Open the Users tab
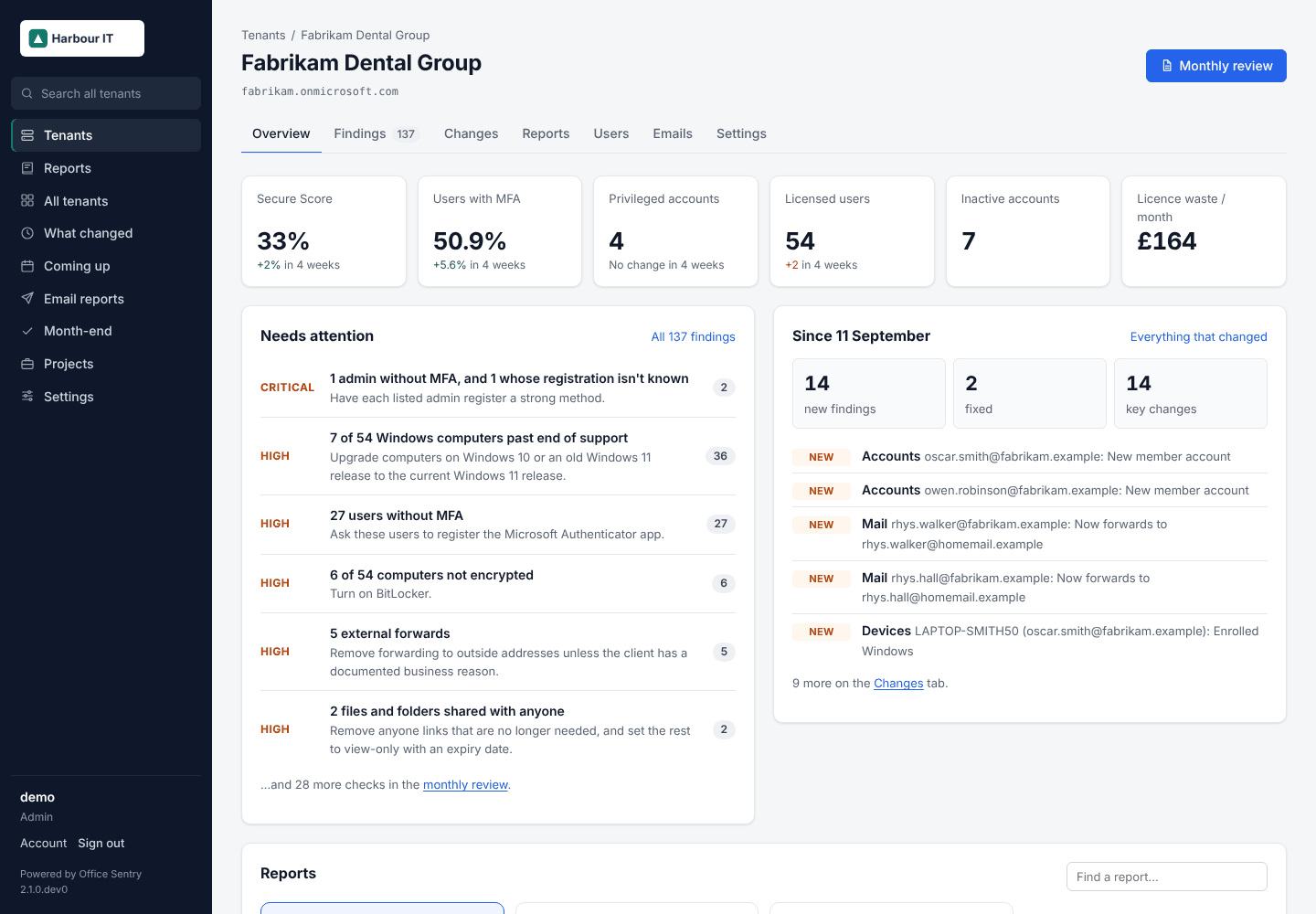 coord(611,133)
